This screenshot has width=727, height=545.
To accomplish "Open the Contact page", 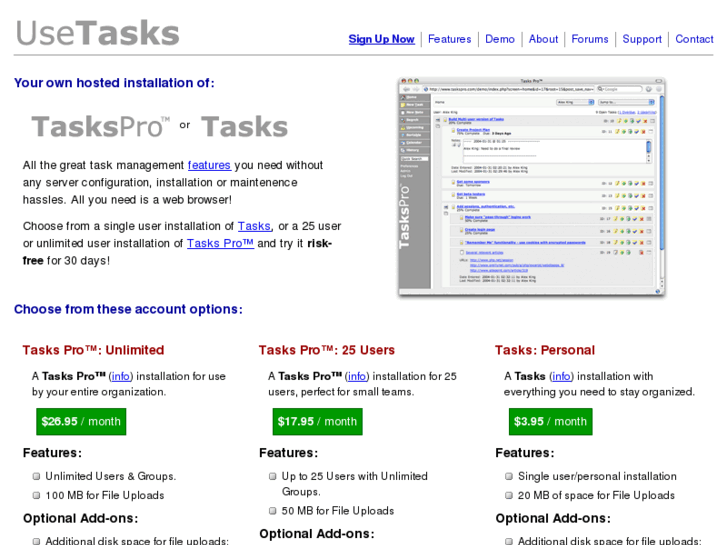I will [694, 39].
